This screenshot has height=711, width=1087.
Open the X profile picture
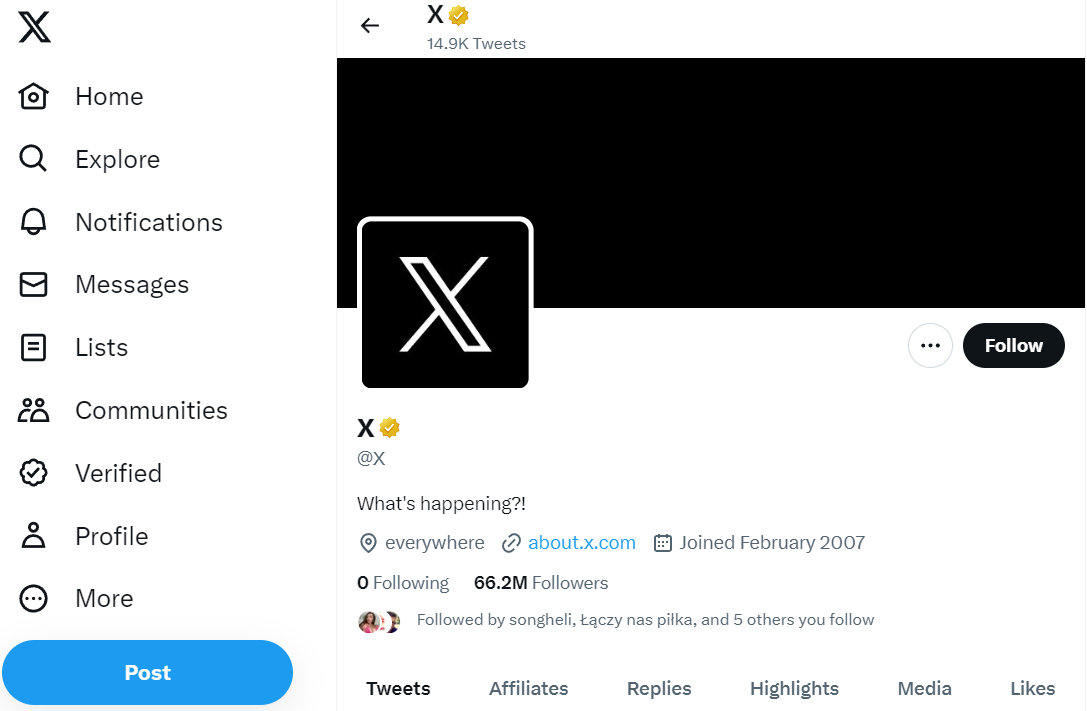[x=445, y=304]
